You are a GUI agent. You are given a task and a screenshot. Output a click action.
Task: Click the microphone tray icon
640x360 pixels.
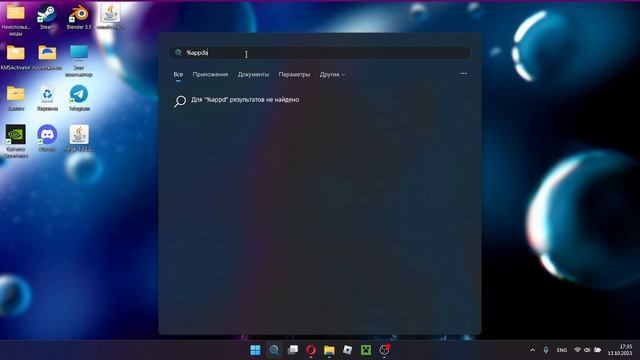point(546,350)
